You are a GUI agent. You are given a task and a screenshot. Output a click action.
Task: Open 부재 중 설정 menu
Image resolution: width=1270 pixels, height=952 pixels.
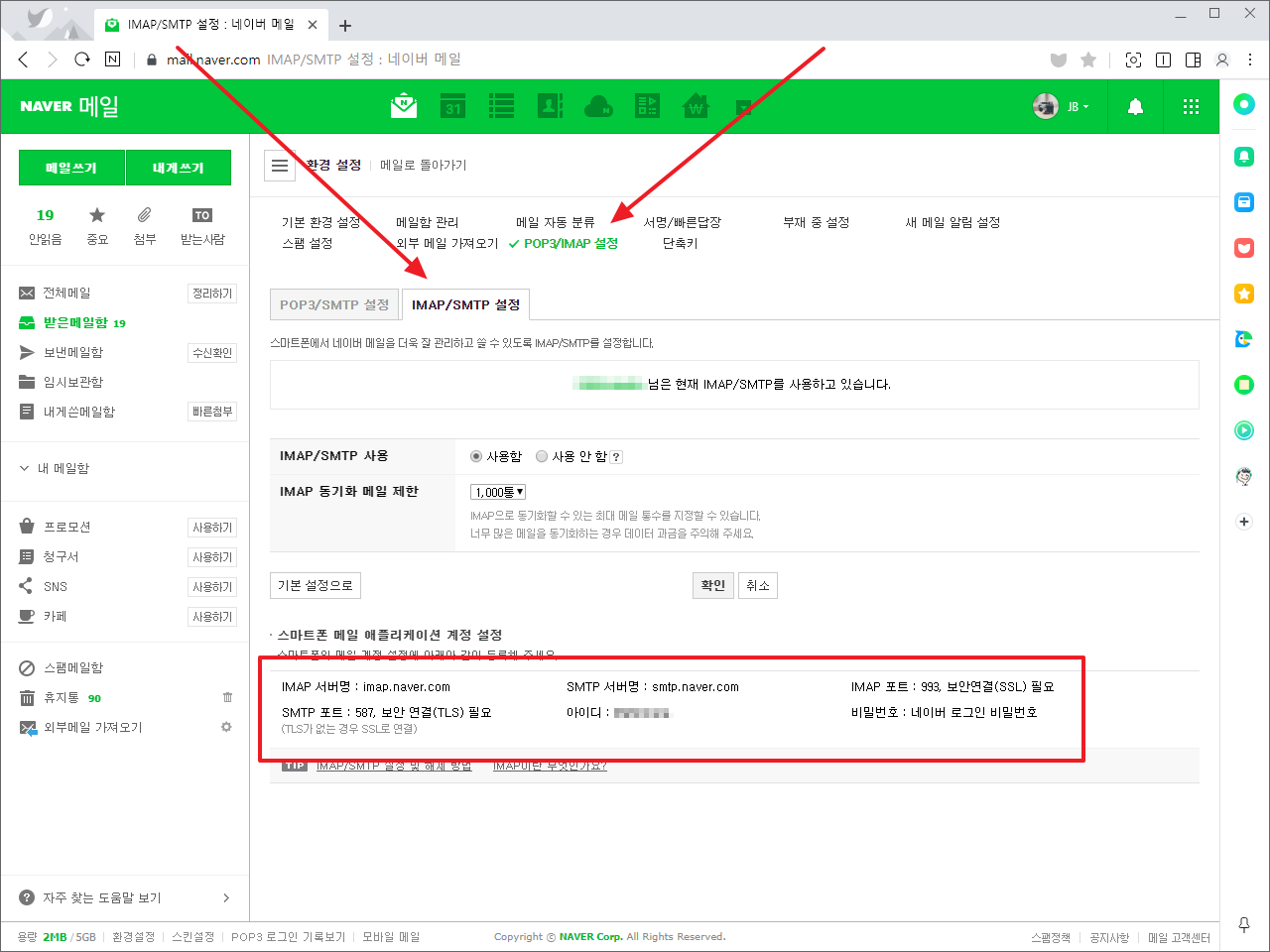[817, 222]
